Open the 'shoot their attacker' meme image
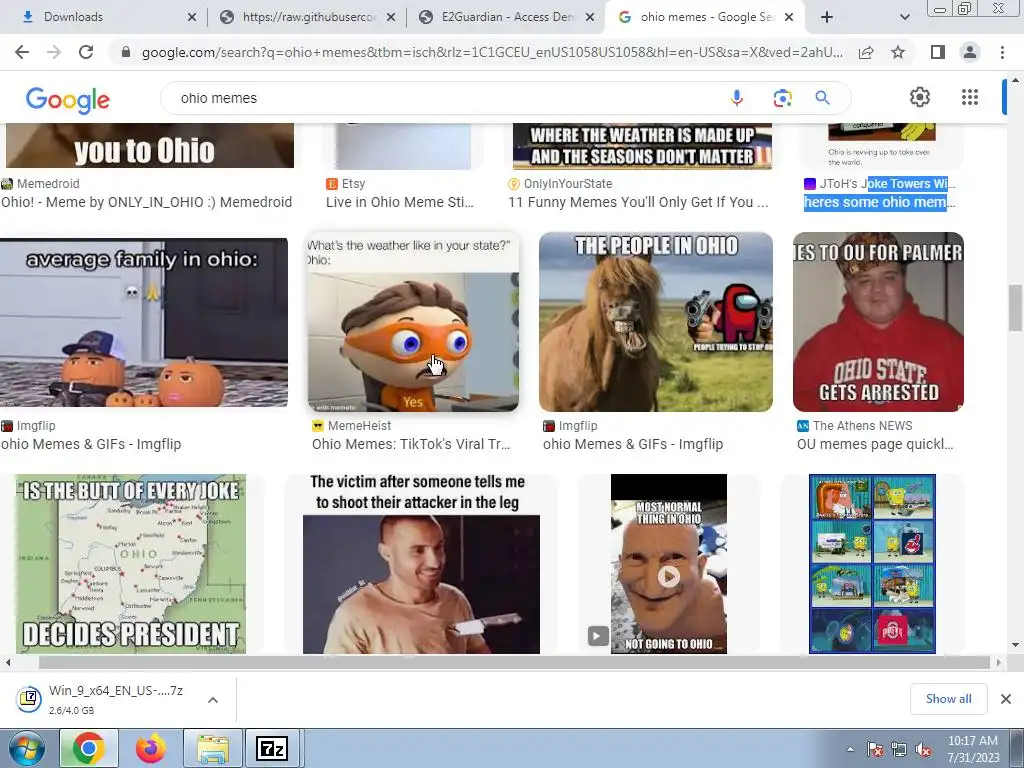Viewport: 1024px width, 768px height. (x=421, y=564)
